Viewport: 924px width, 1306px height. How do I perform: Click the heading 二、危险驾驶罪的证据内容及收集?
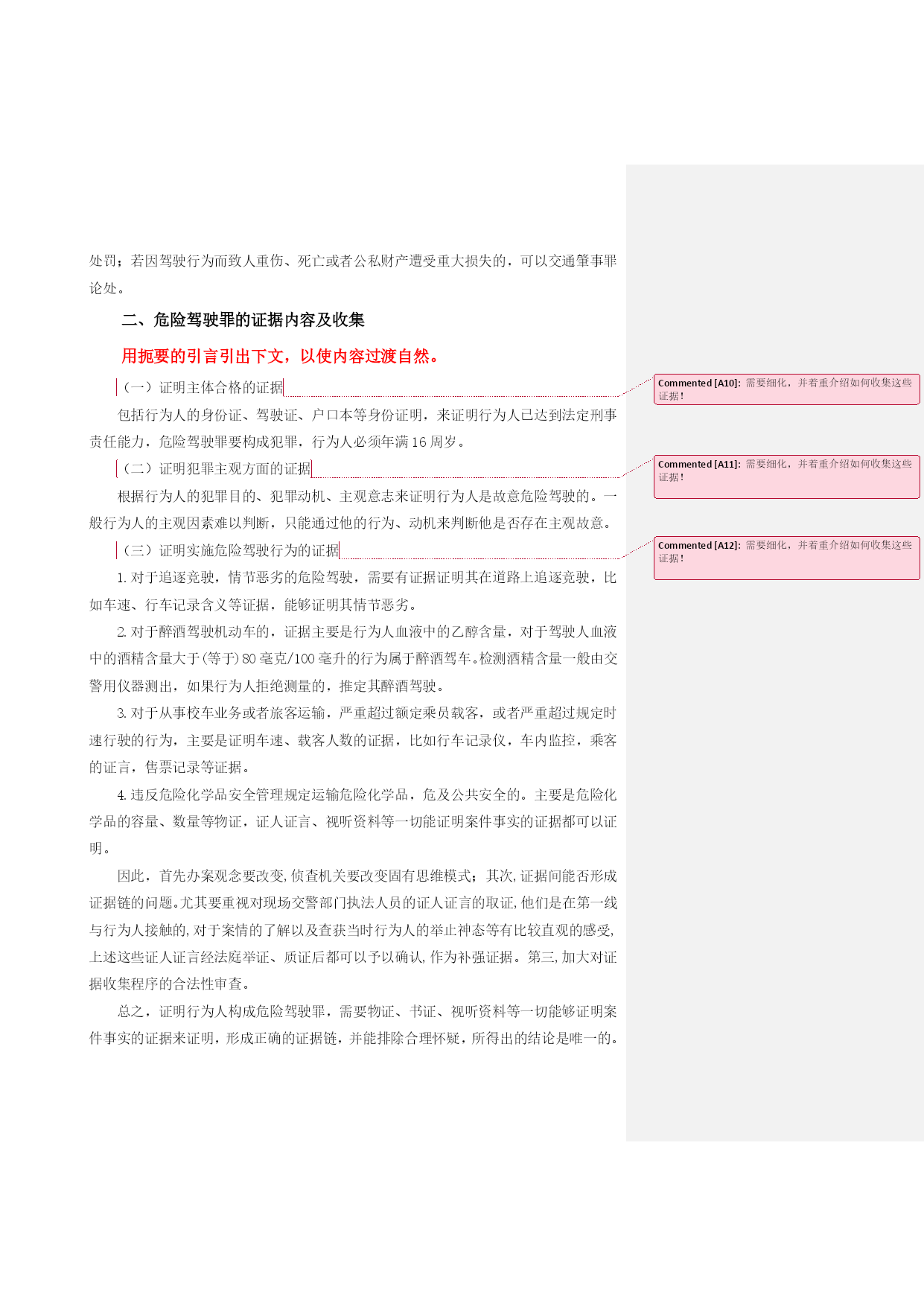click(x=243, y=320)
